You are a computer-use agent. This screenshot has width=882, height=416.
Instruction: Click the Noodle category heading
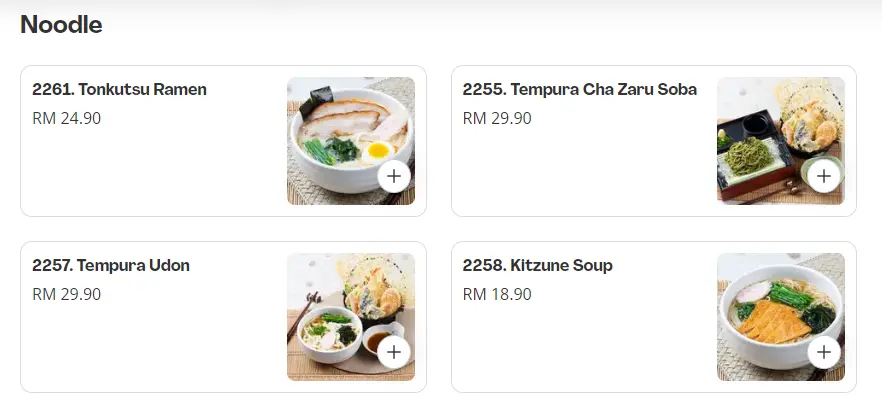(x=61, y=25)
